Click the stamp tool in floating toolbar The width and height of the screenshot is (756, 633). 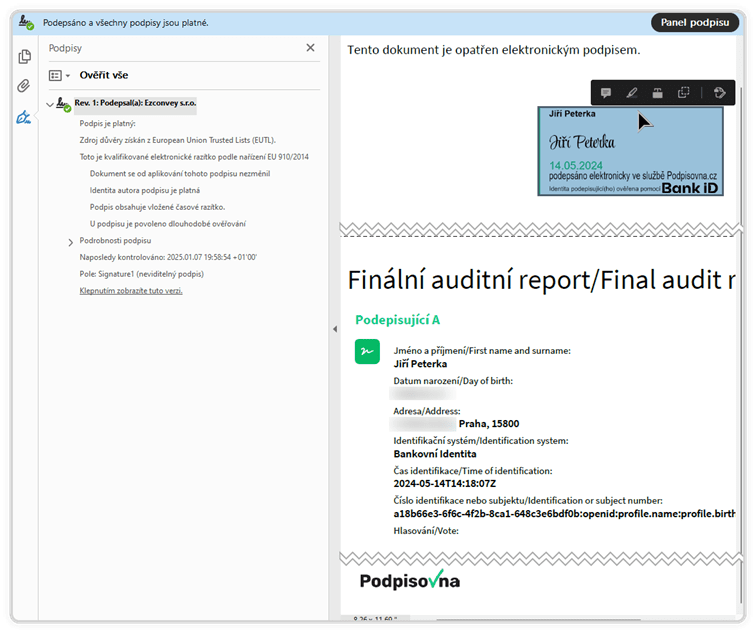click(658, 93)
